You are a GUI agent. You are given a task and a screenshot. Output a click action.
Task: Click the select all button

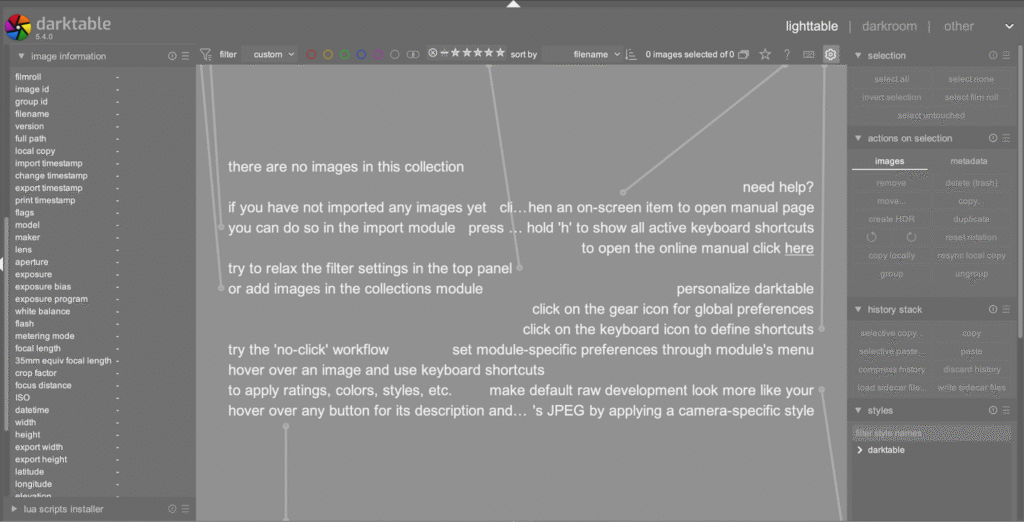coord(891,79)
